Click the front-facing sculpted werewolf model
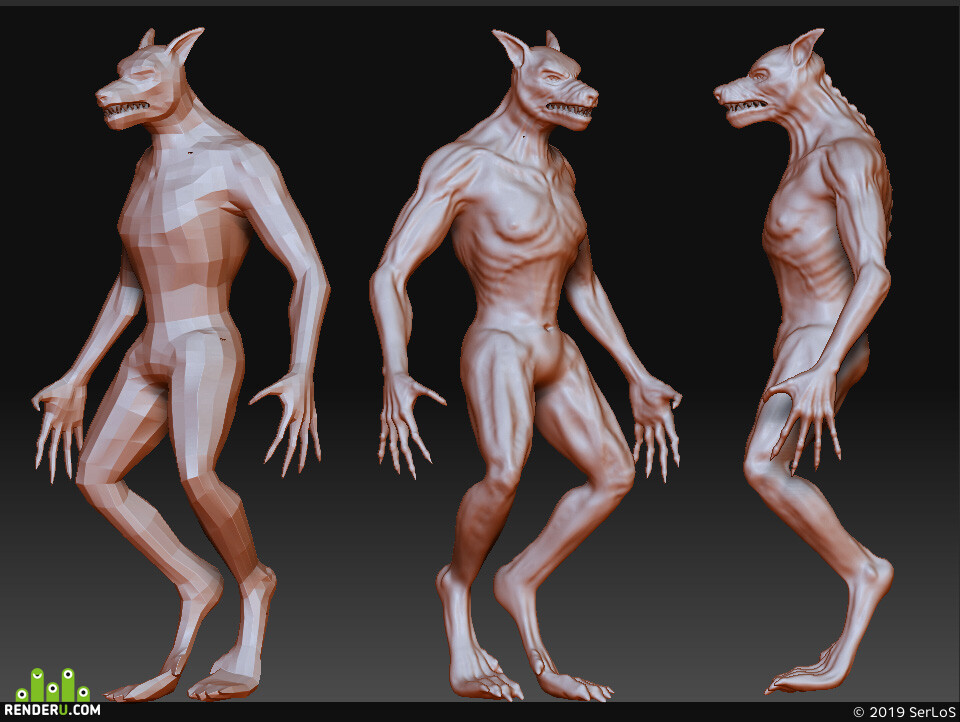This screenshot has height=722, width=960. point(525,366)
